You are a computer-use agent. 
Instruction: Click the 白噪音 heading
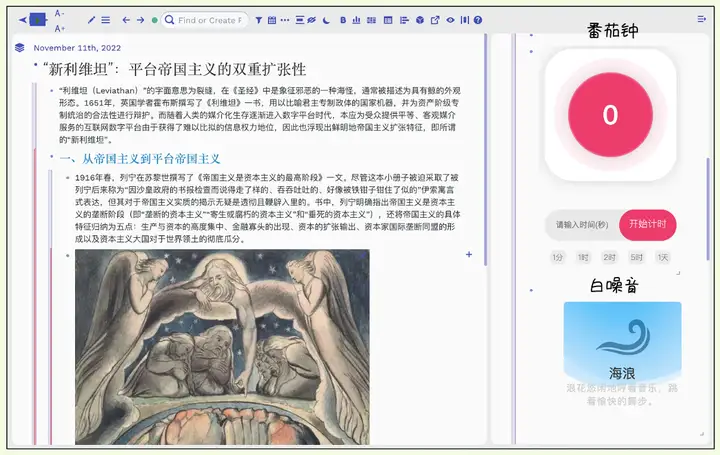[614, 286]
